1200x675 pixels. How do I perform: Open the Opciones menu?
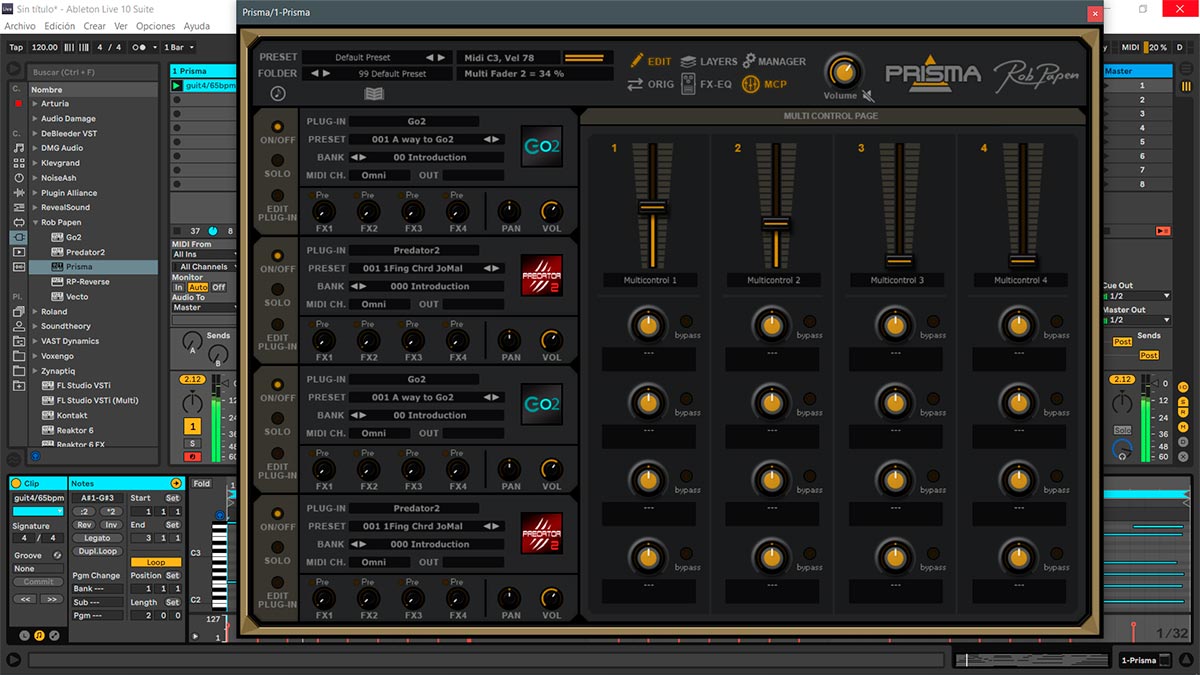click(x=156, y=26)
